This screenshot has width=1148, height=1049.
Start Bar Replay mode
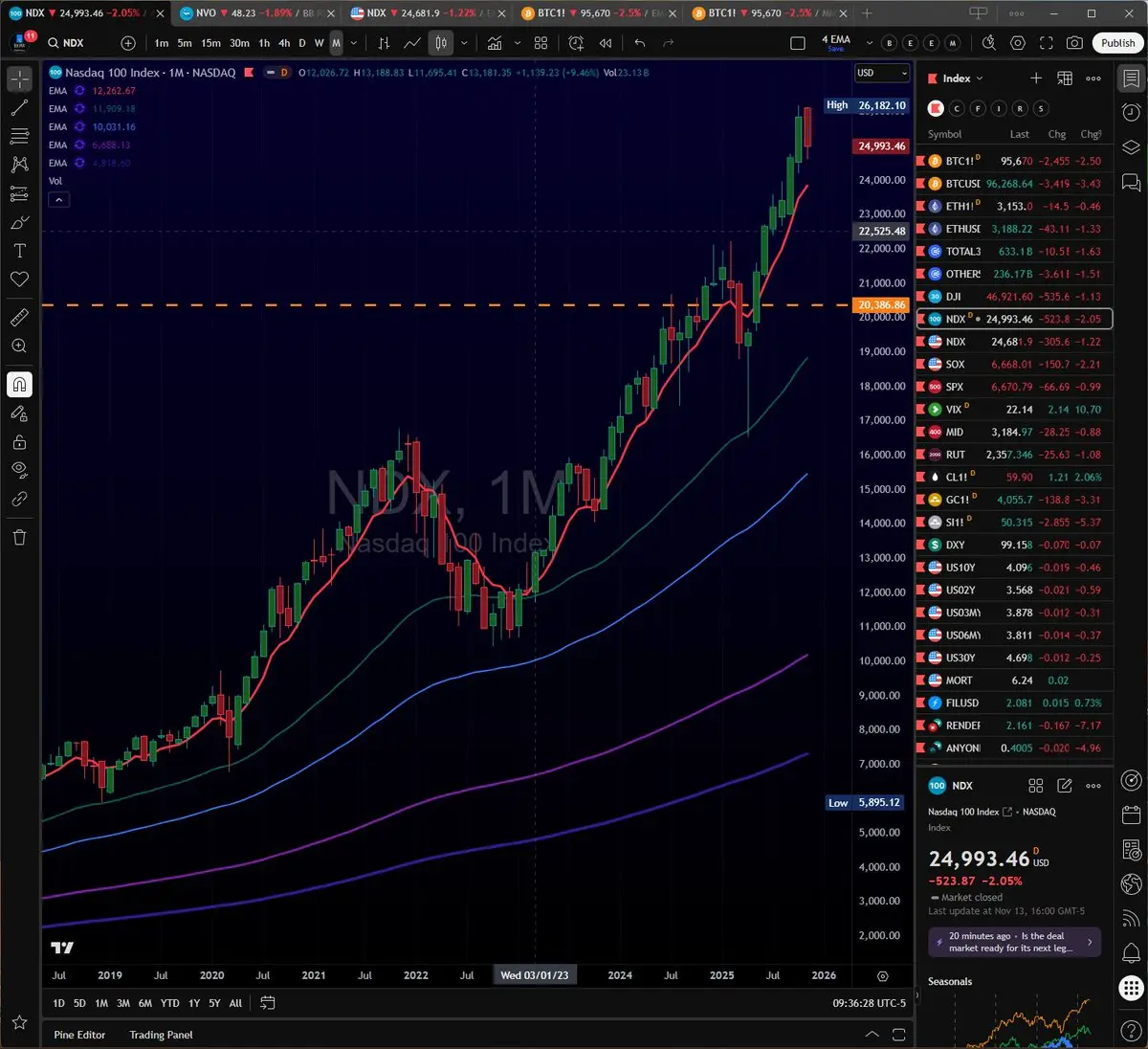[x=606, y=43]
